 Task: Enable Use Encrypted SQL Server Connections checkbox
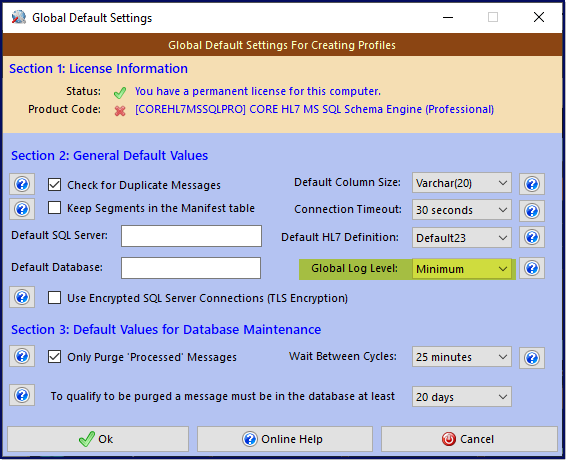point(54,298)
